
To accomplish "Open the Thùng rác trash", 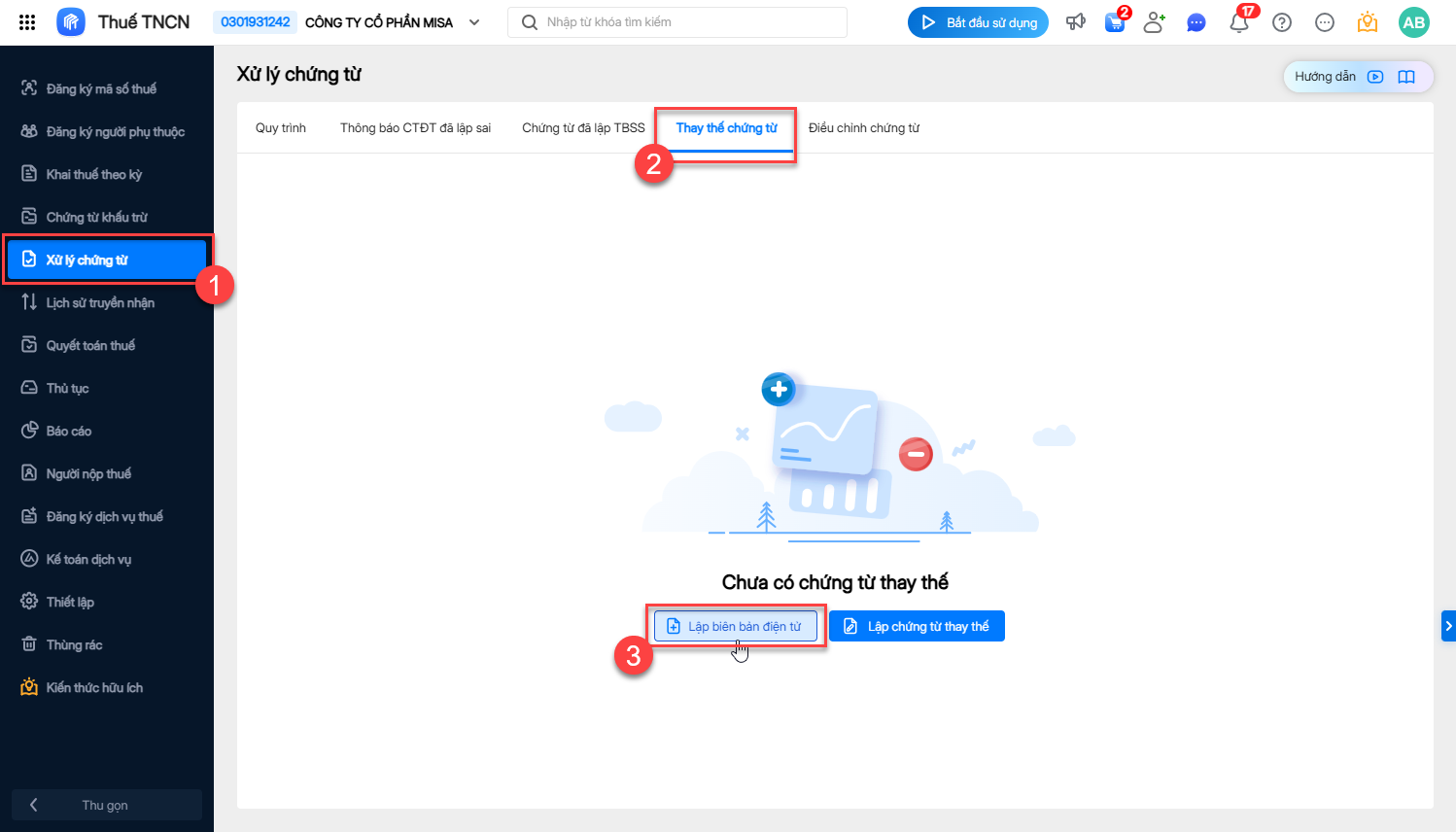I will tap(107, 644).
